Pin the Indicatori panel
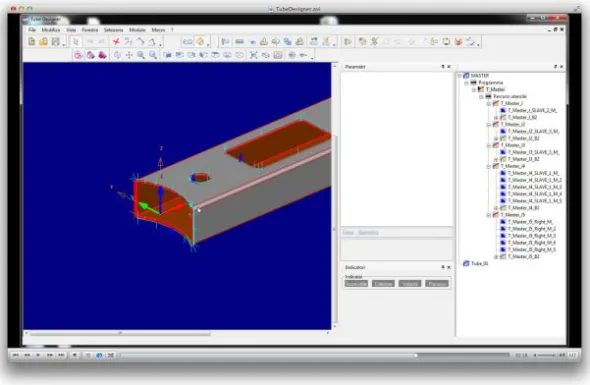590x385 pixels. coord(443,267)
